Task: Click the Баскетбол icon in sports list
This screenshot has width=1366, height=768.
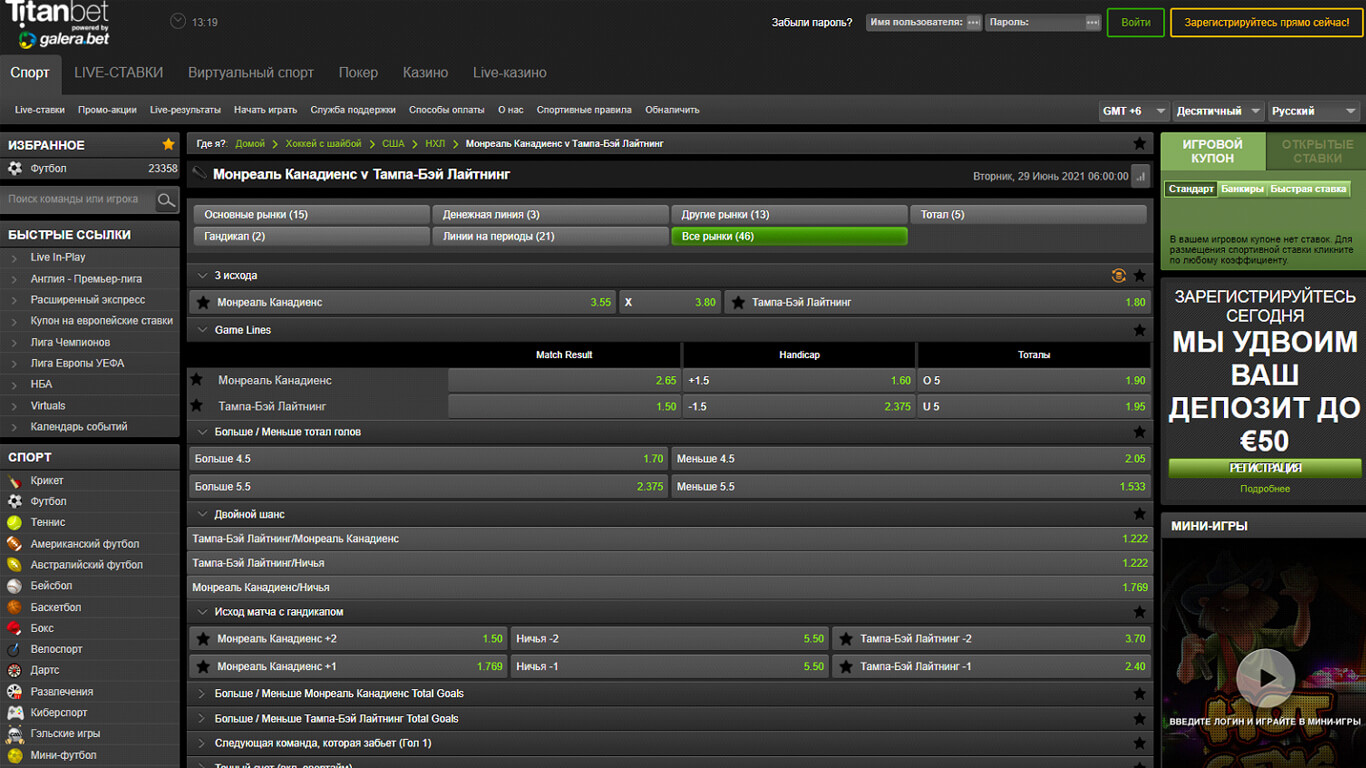Action: 15,607
